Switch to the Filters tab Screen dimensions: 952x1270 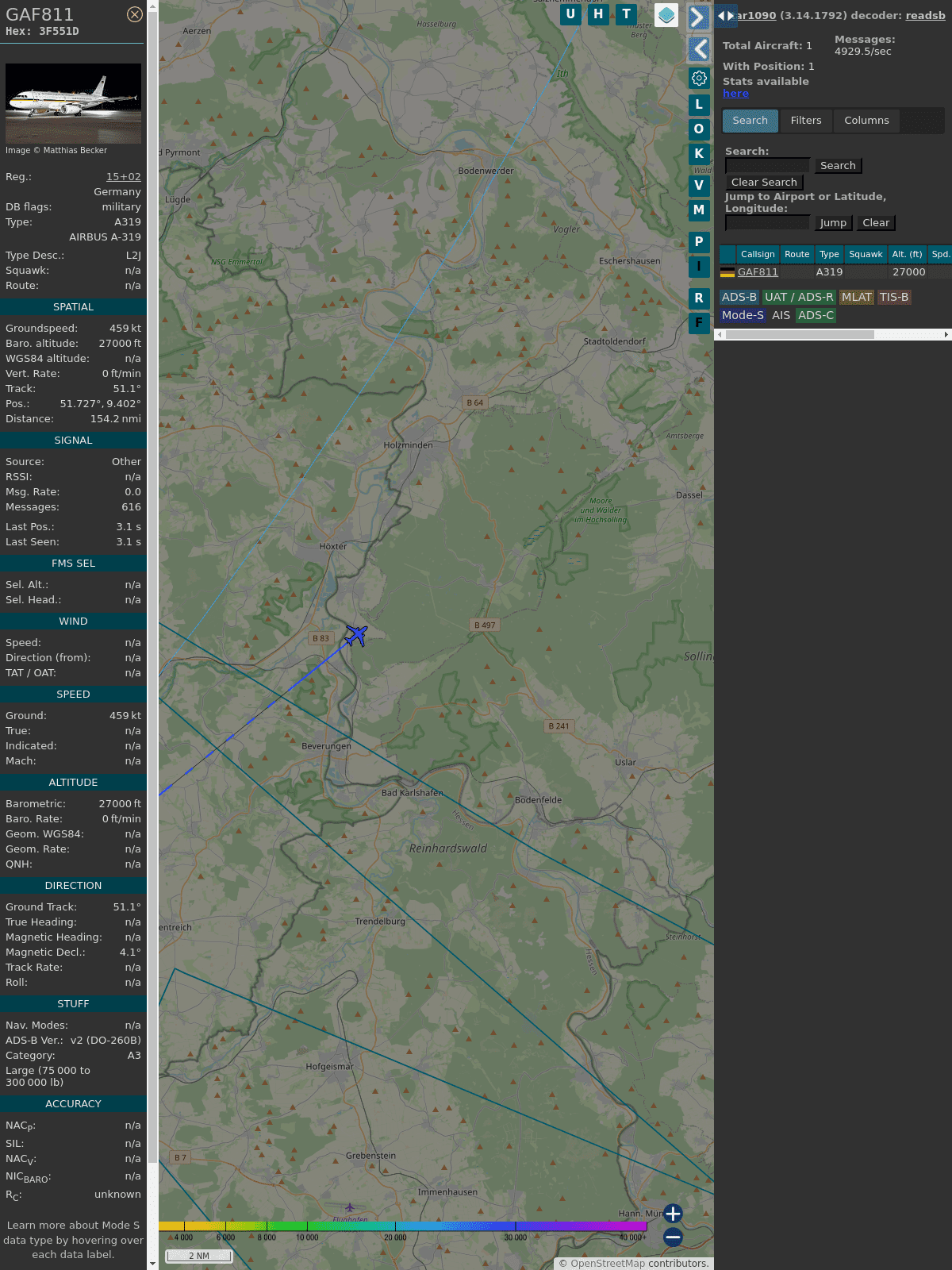pyautogui.click(x=806, y=121)
